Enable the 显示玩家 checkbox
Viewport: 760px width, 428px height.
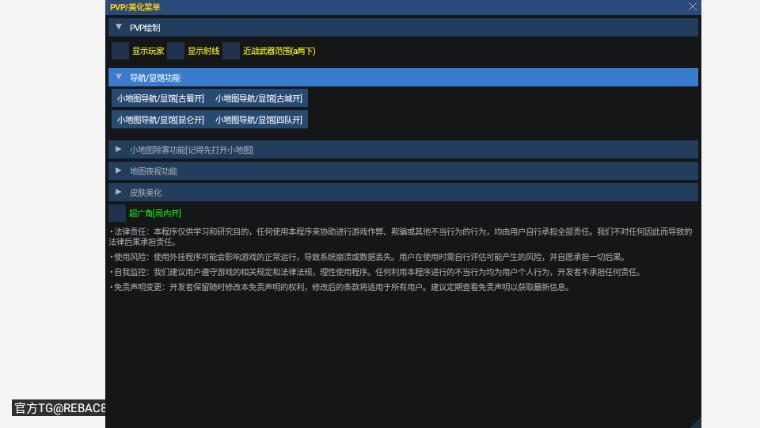pos(120,51)
